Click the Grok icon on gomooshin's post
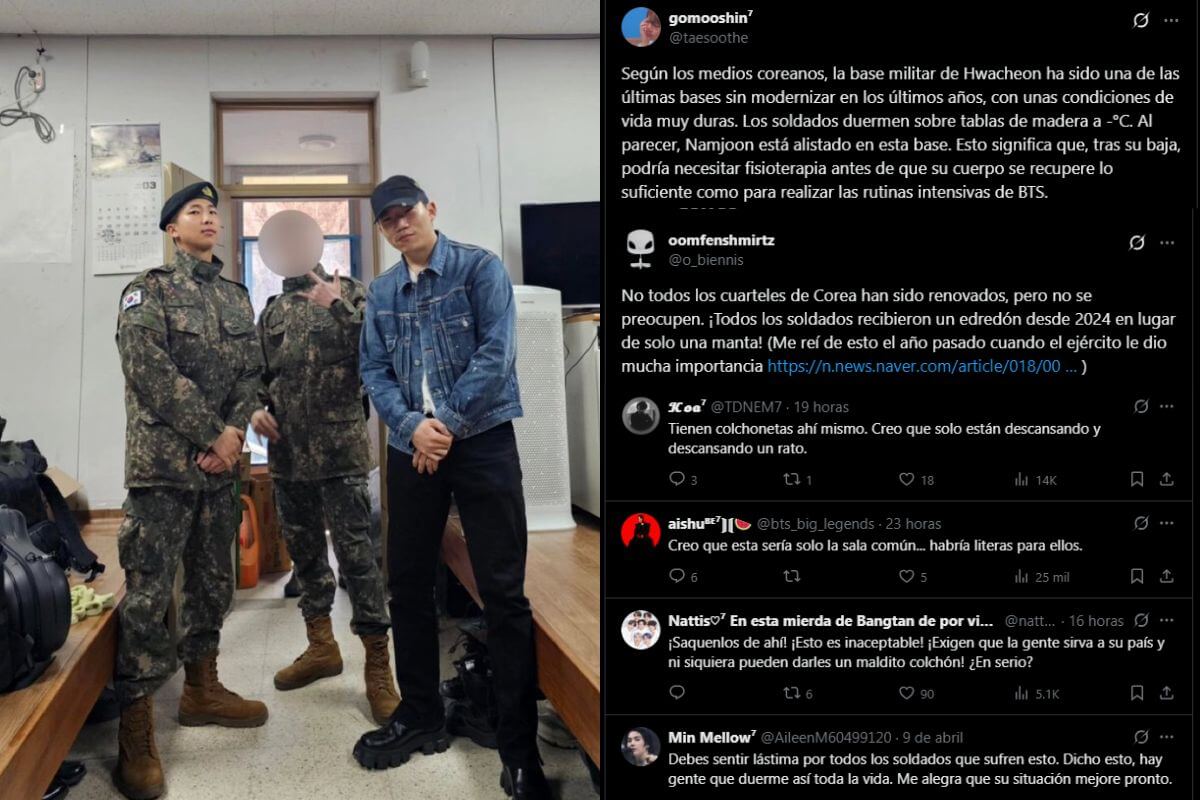 [1141, 20]
